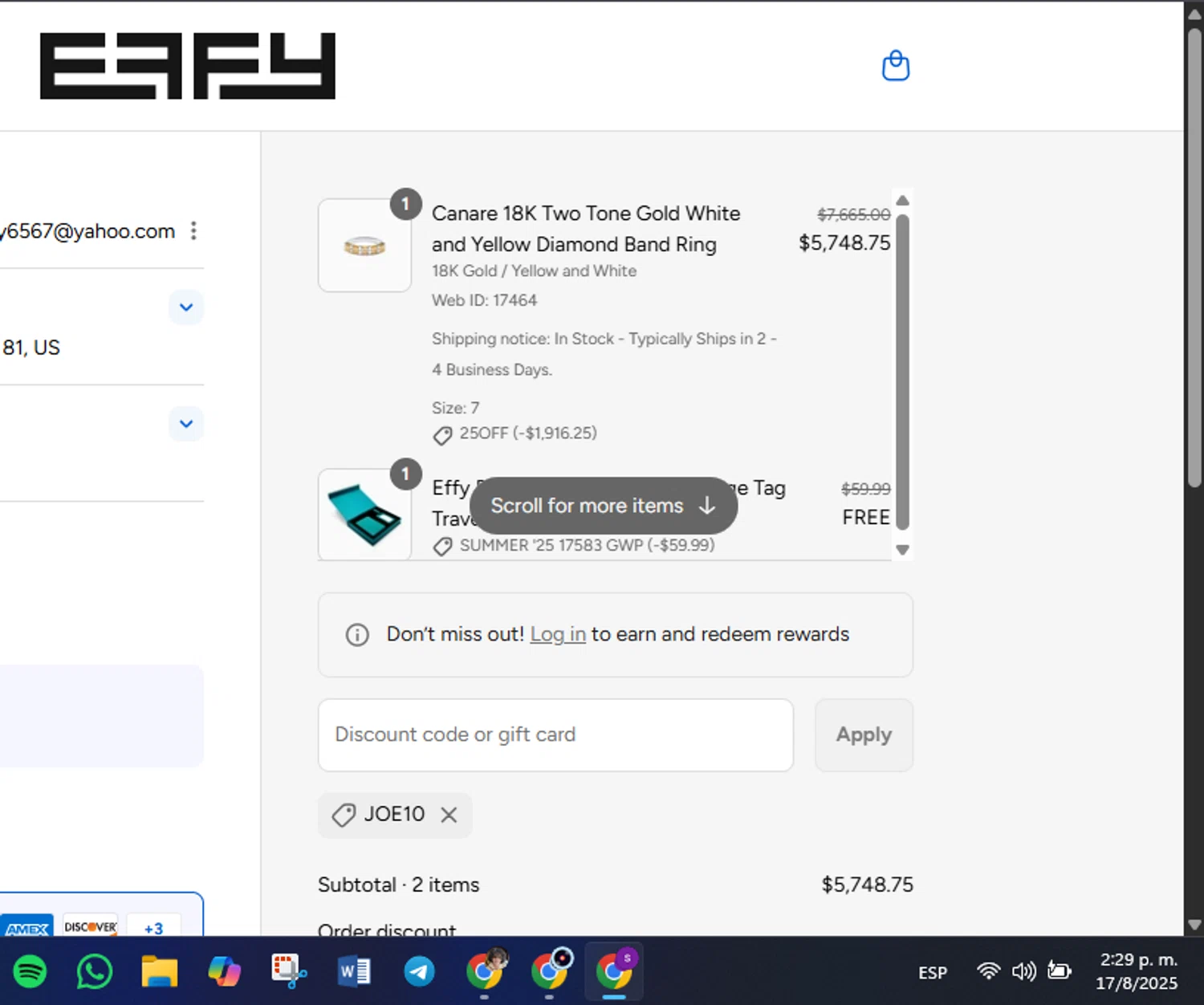Click the Size: 7 text

455,408
